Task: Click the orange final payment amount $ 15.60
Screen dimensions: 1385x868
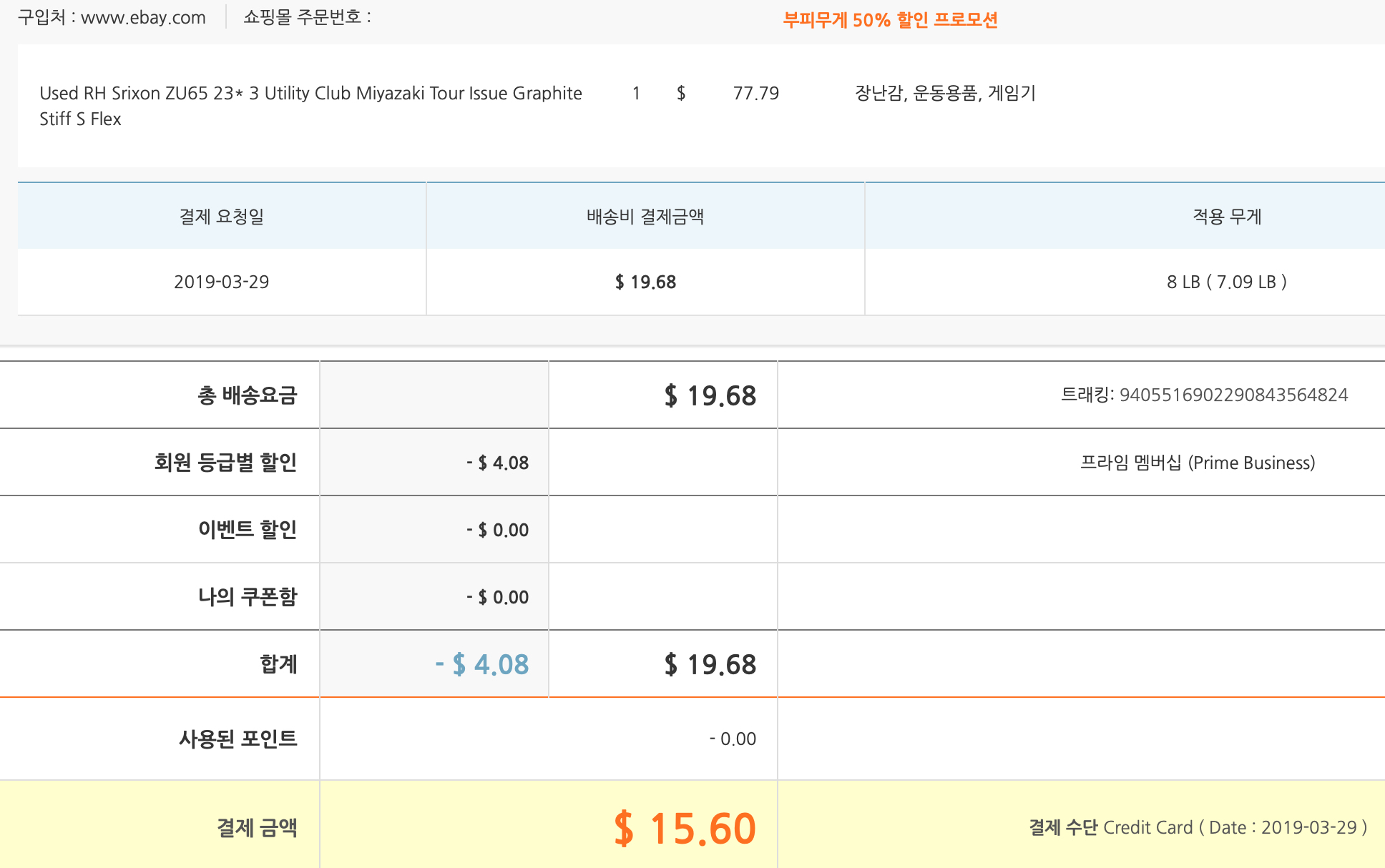Action: (x=685, y=828)
